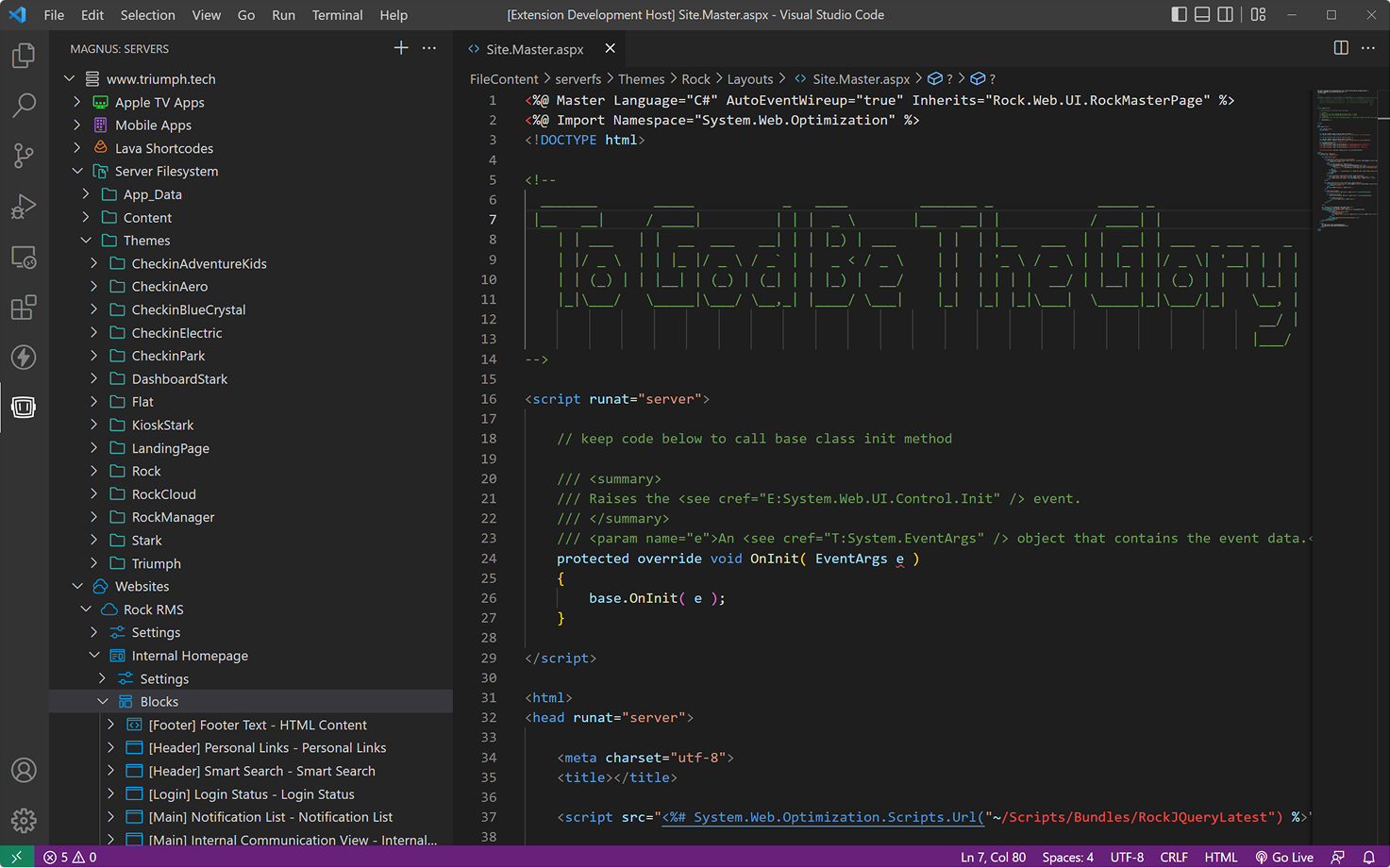Open Customize Layout icon in title bar
The height and width of the screenshot is (868, 1390).
click(1258, 14)
